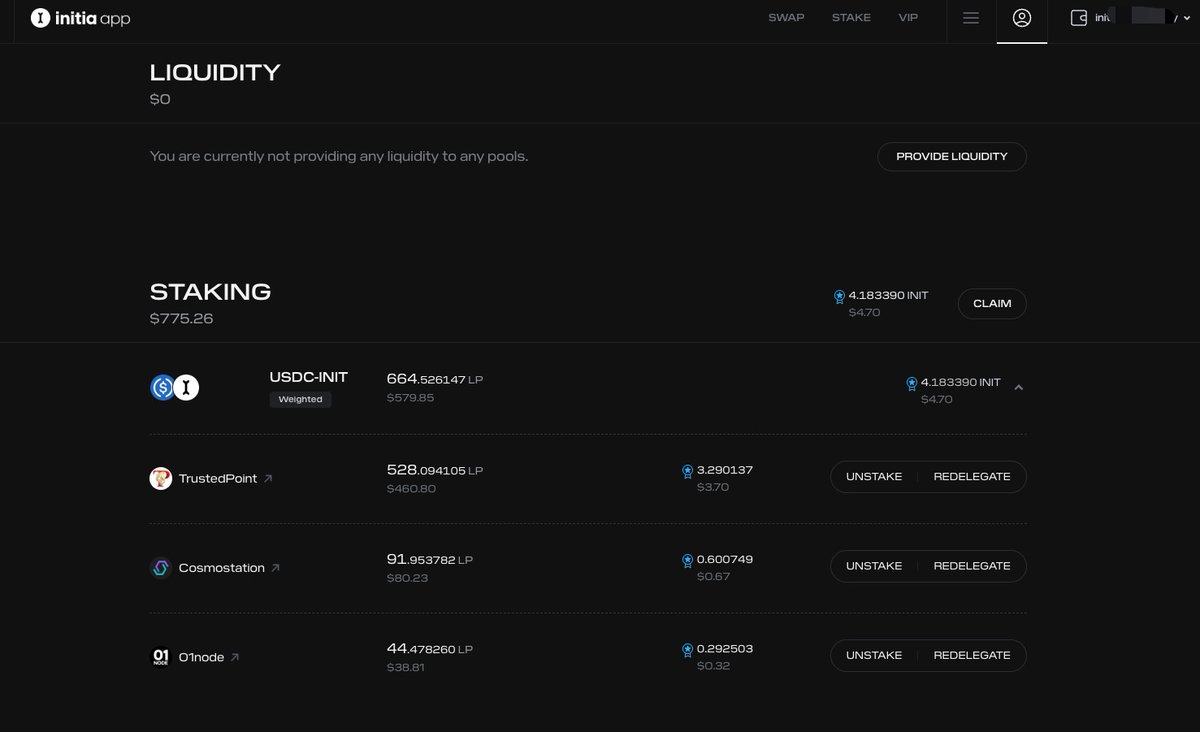Click the LIQUIDITY heading
Viewport: 1200px width, 732px height.
[x=215, y=72]
